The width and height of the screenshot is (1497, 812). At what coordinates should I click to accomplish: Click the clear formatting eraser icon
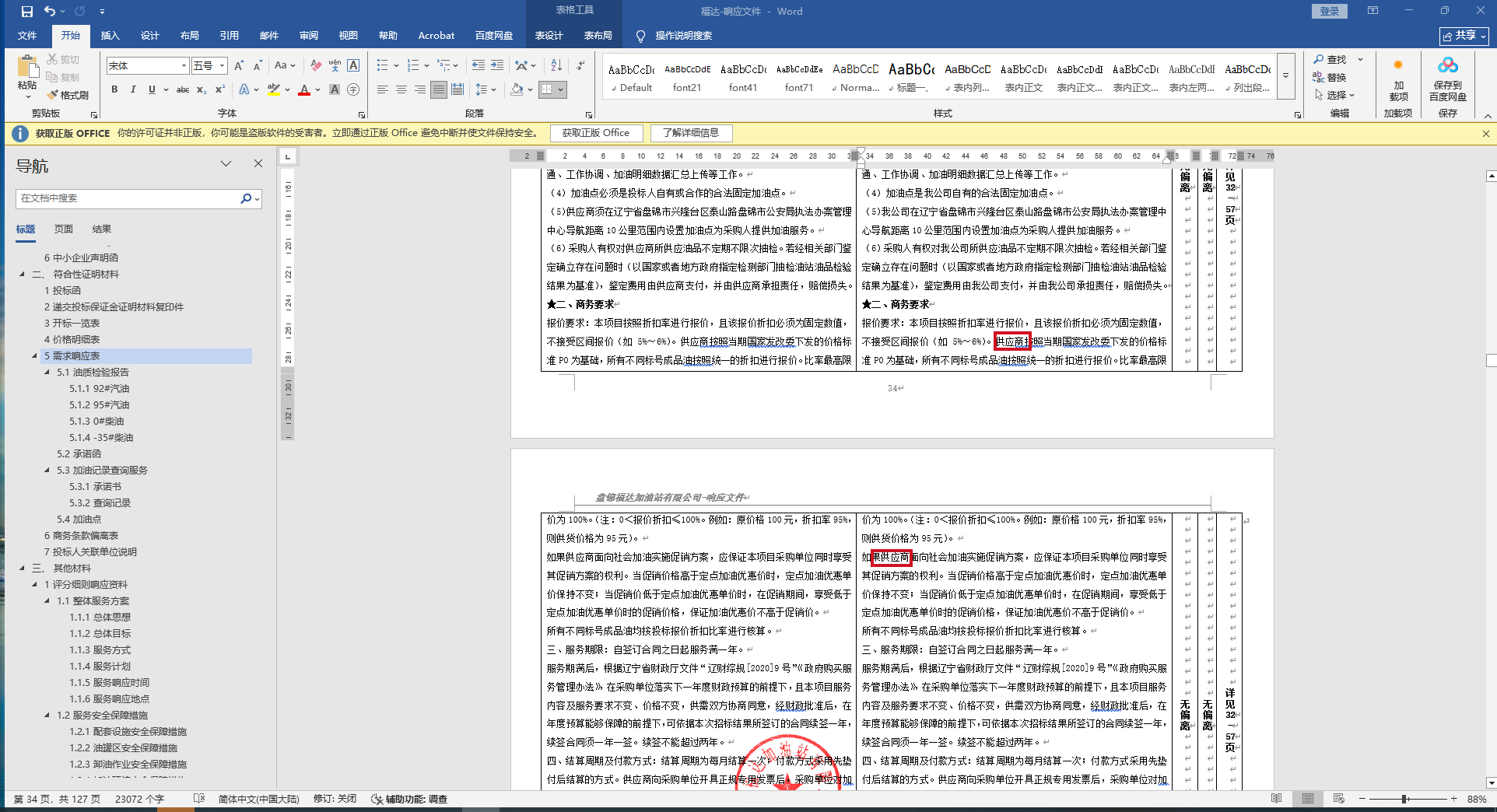click(316, 65)
